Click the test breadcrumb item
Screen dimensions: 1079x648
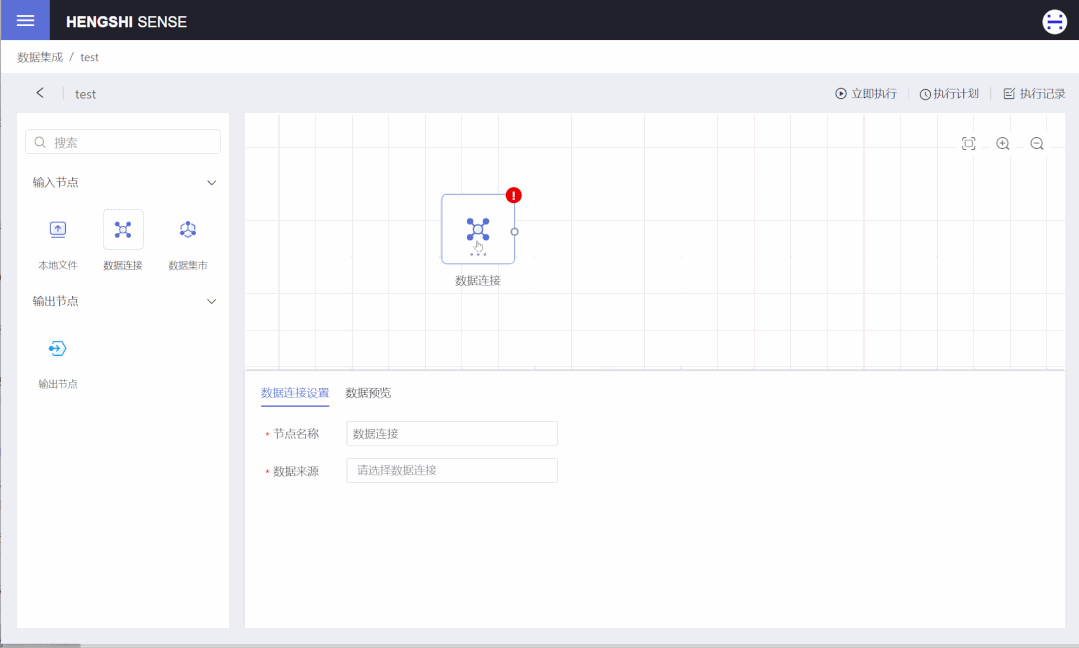click(x=89, y=57)
